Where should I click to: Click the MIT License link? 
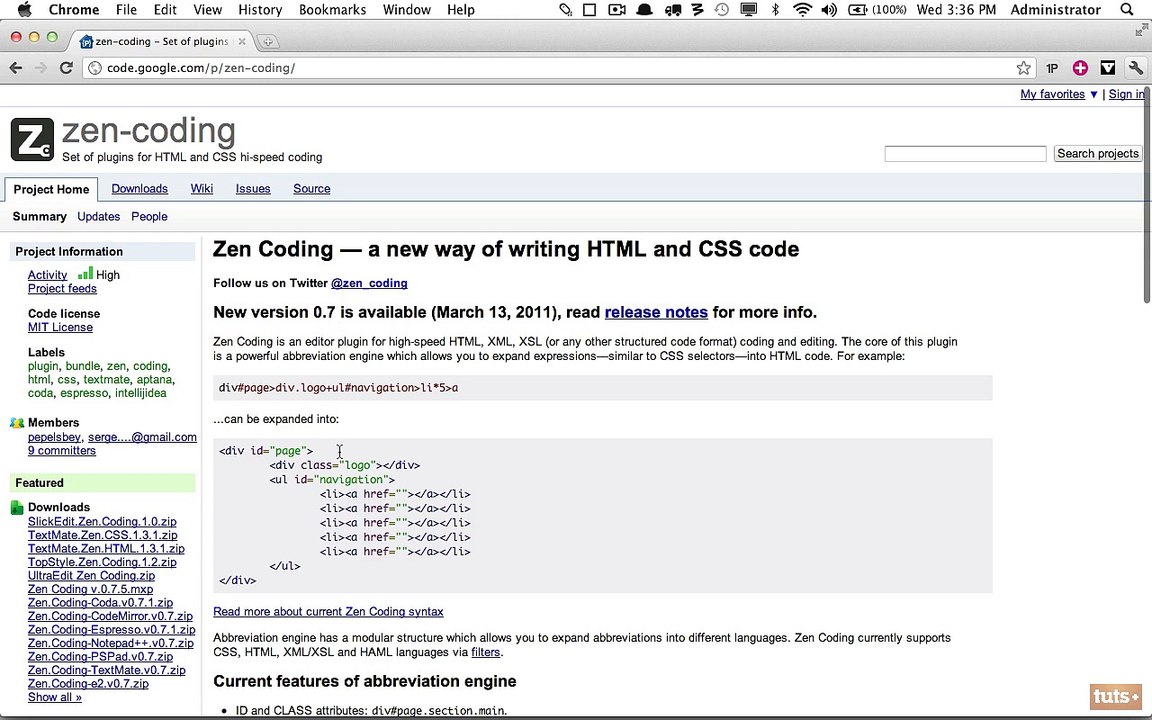click(x=60, y=327)
